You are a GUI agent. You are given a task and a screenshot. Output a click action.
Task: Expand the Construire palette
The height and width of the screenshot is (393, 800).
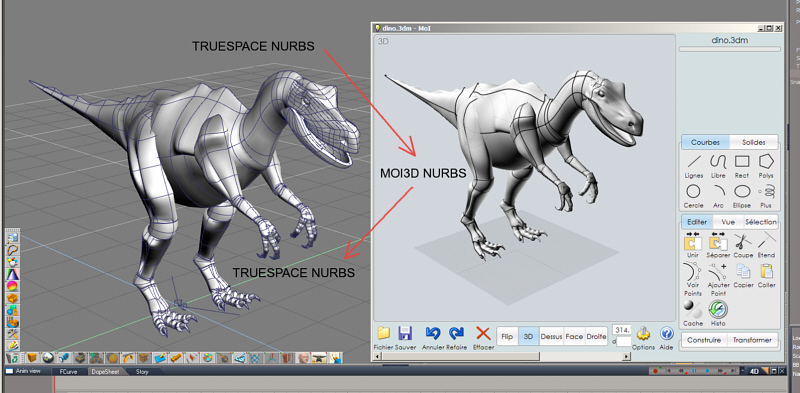[x=704, y=340]
